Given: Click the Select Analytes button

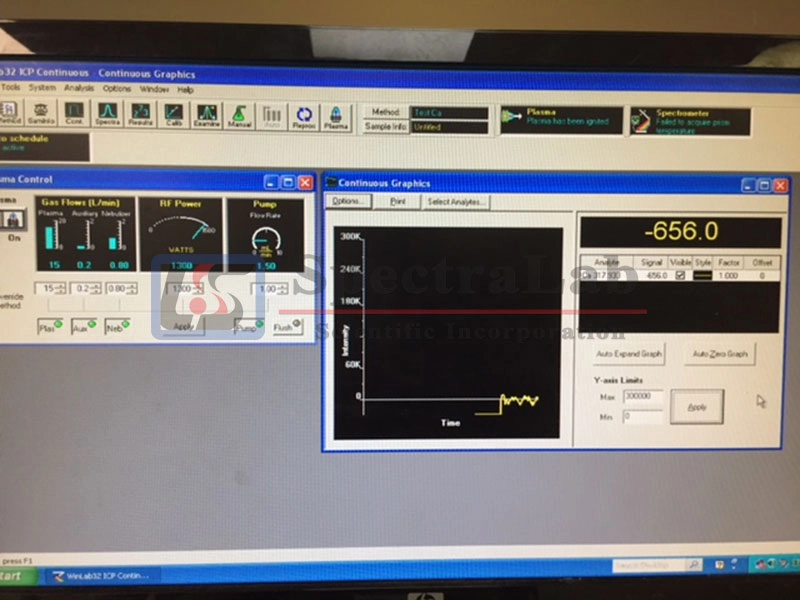Looking at the screenshot, I should [x=456, y=201].
